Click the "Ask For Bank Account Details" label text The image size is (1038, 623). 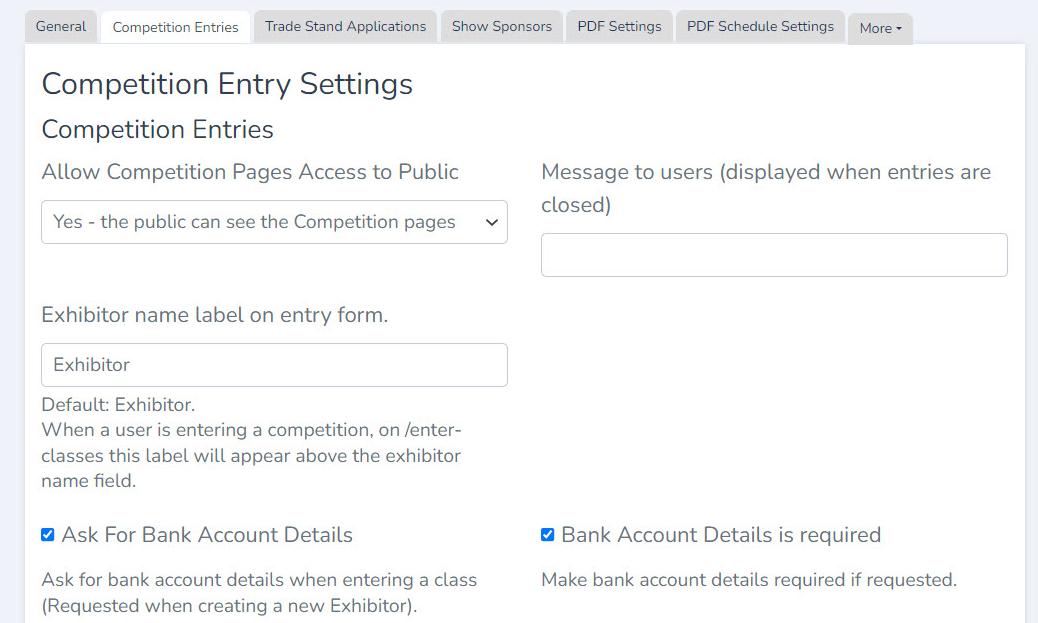click(207, 535)
